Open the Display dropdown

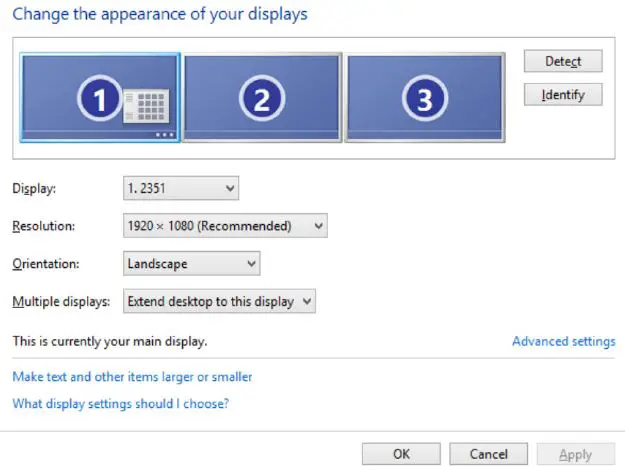pyautogui.click(x=181, y=187)
